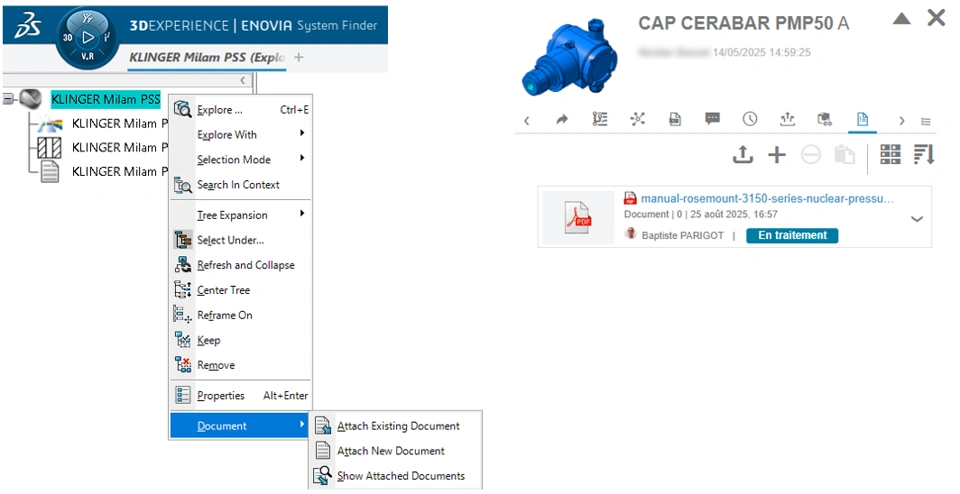This screenshot has width=960, height=494.
Task: Open the tab icon with cube and arrows
Action: pyautogui.click(x=825, y=119)
